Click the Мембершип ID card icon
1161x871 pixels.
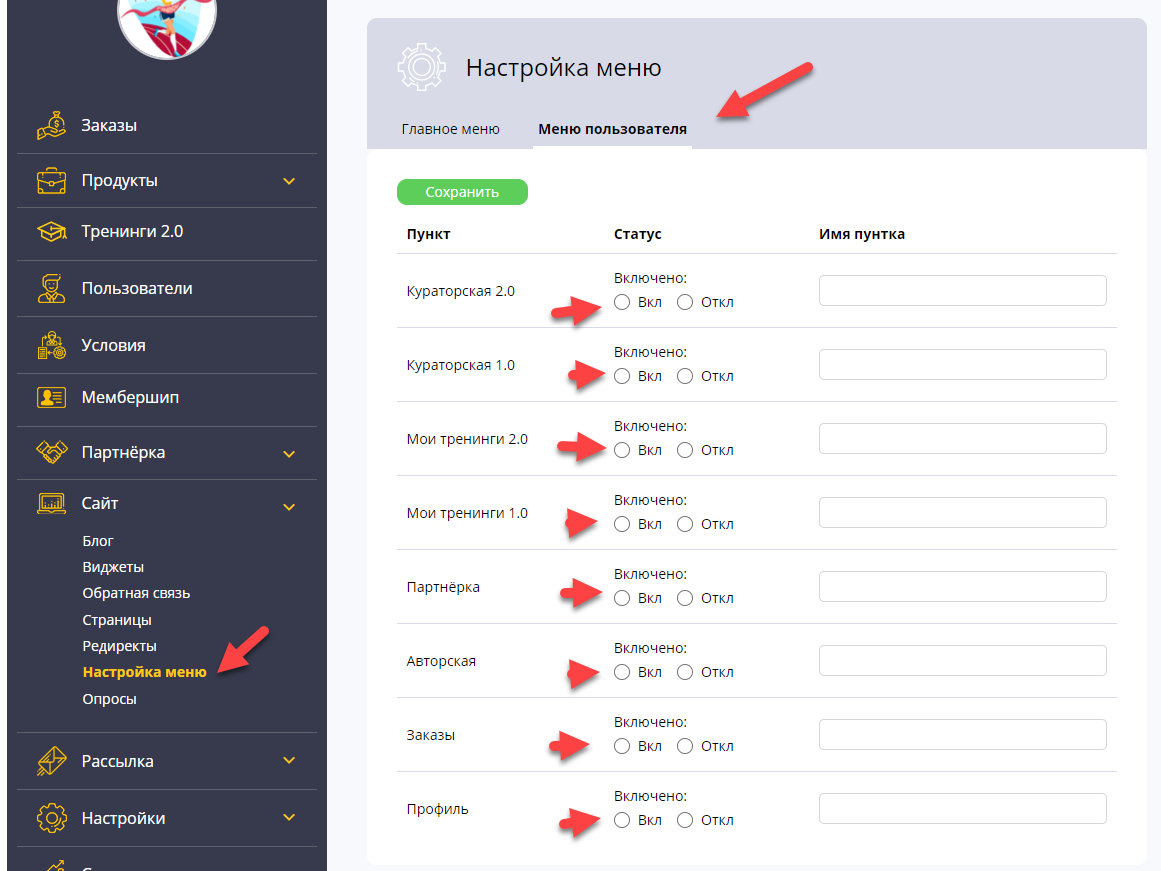click(x=51, y=398)
